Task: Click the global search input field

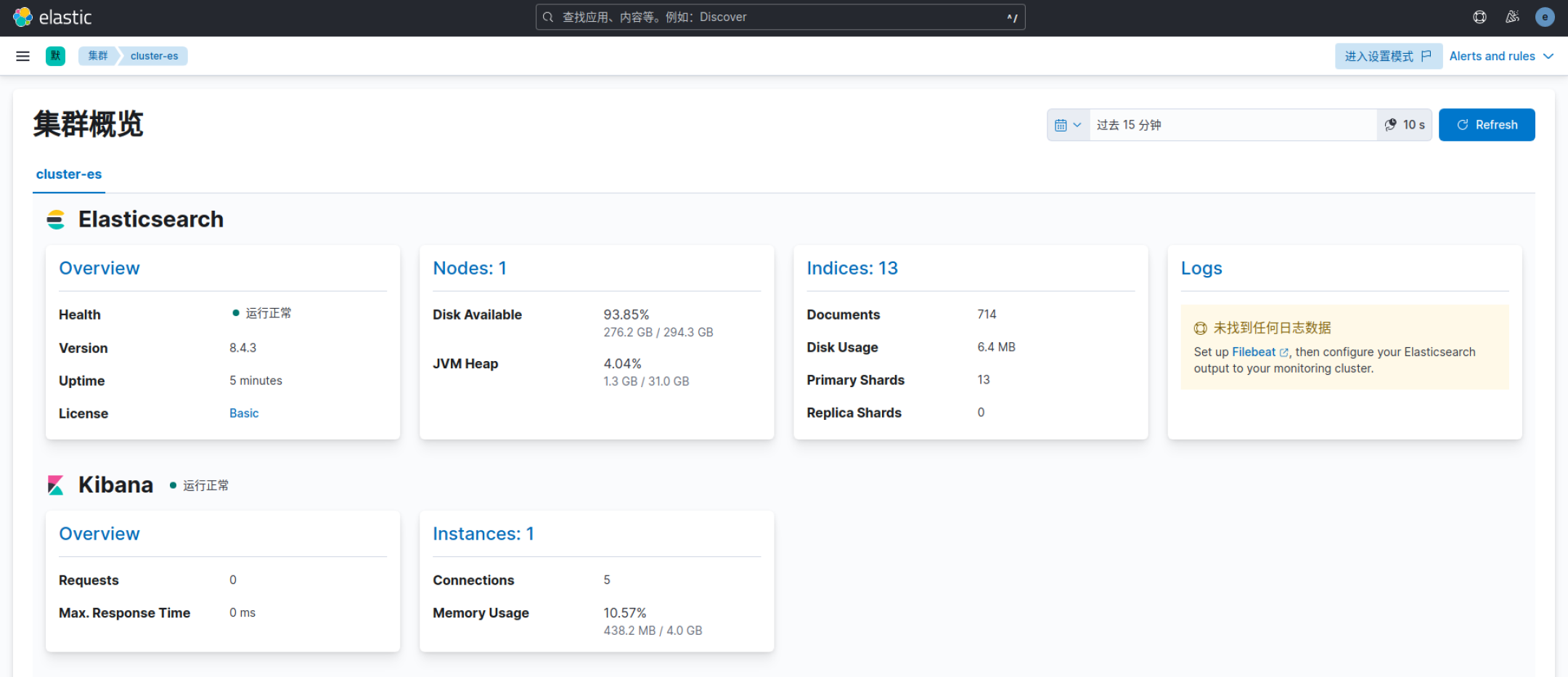Action: coord(780,17)
